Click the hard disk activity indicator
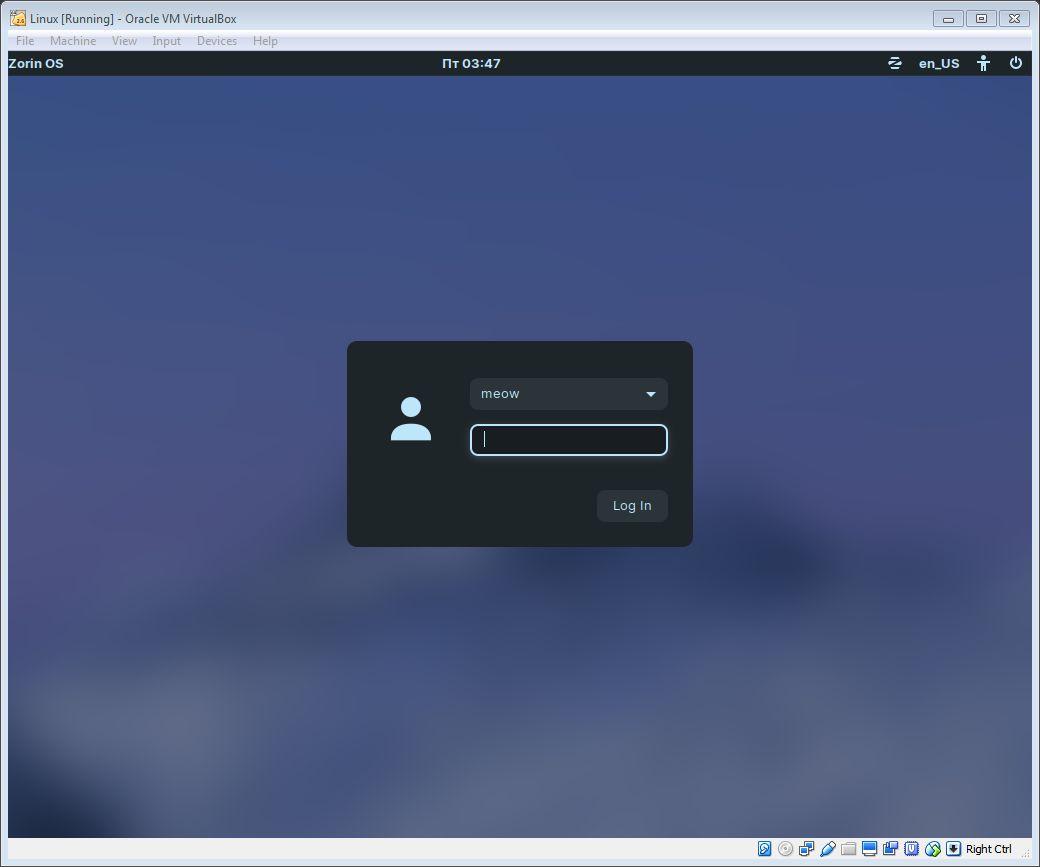 pyautogui.click(x=764, y=849)
